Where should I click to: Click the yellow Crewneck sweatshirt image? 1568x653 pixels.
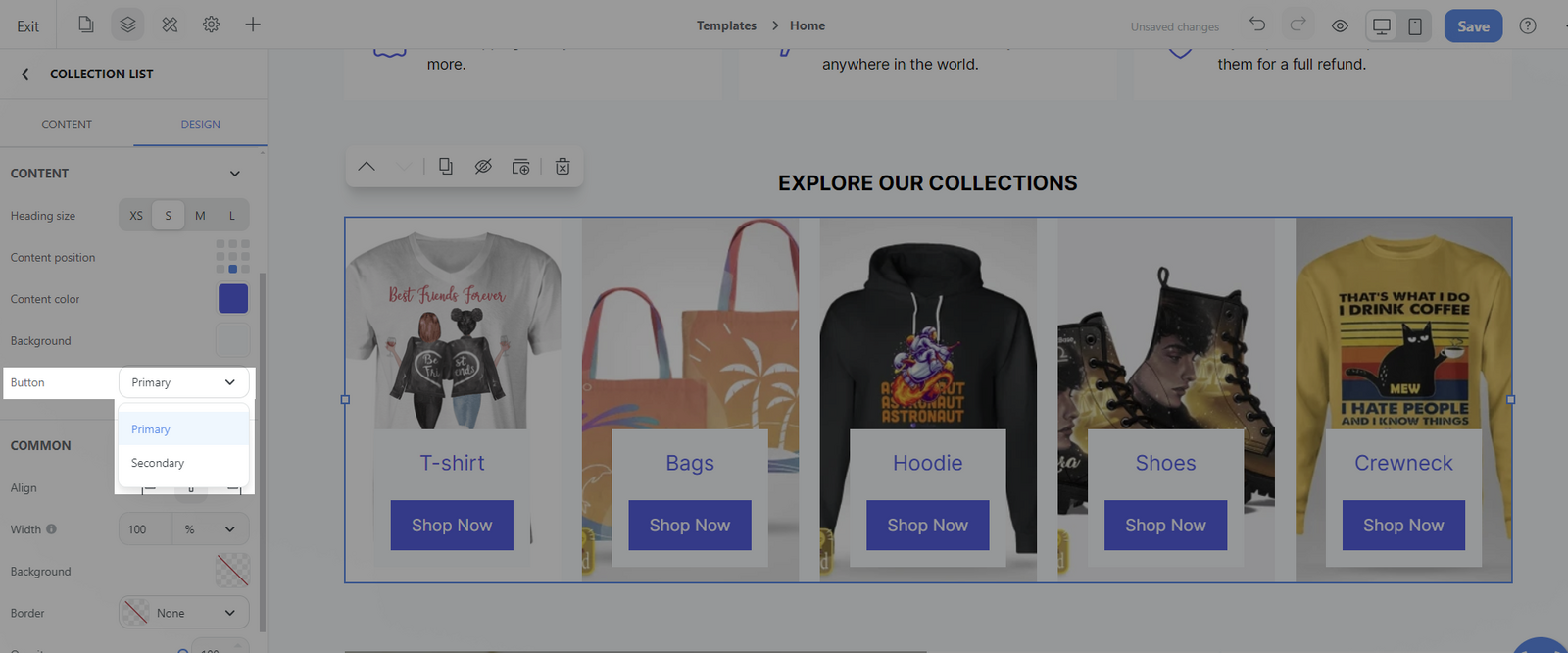coord(1403,333)
